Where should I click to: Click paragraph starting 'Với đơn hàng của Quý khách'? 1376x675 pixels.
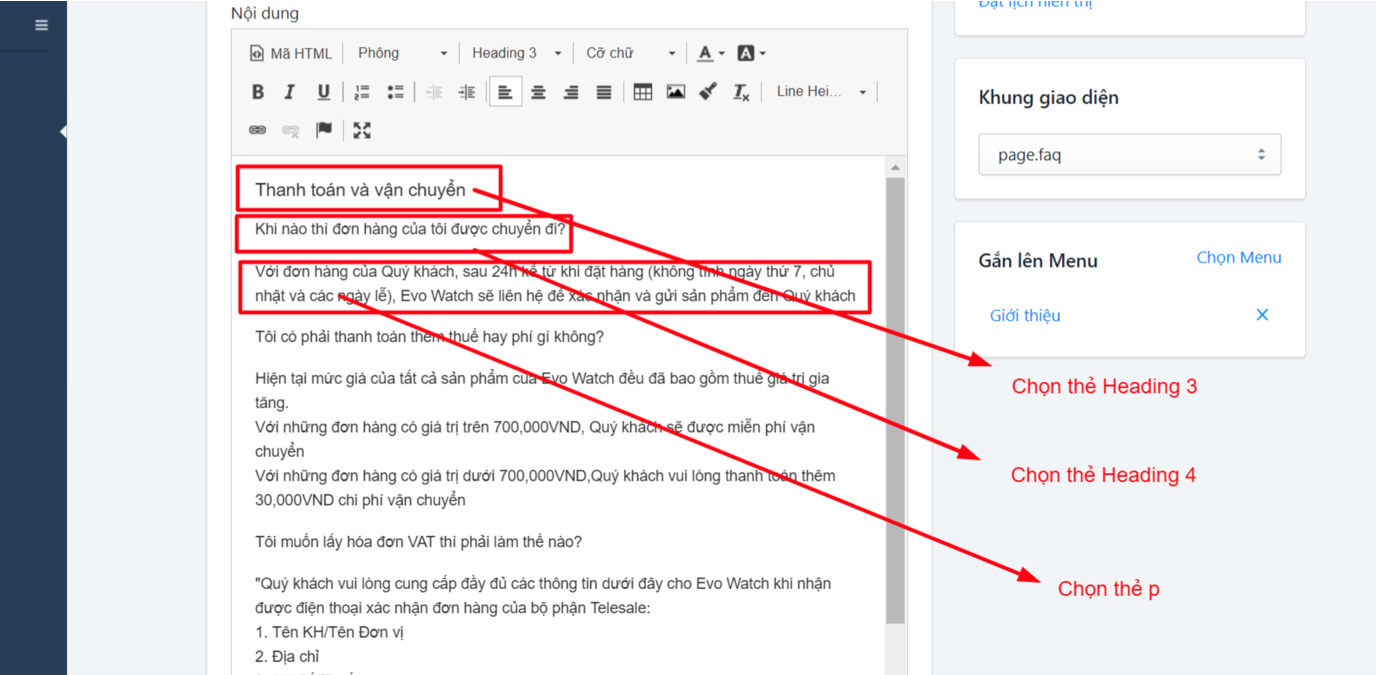click(555, 283)
